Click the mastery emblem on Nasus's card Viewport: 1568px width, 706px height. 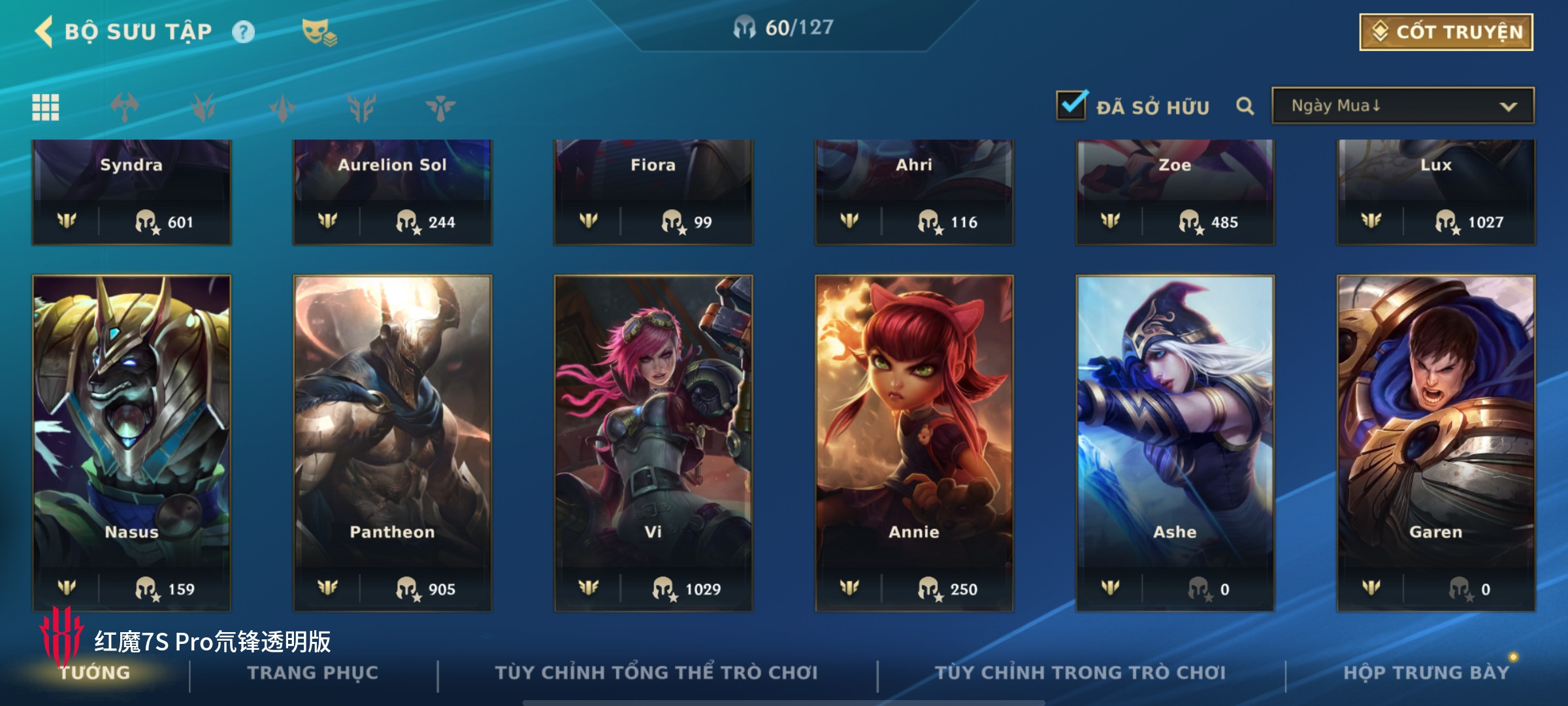tap(67, 588)
